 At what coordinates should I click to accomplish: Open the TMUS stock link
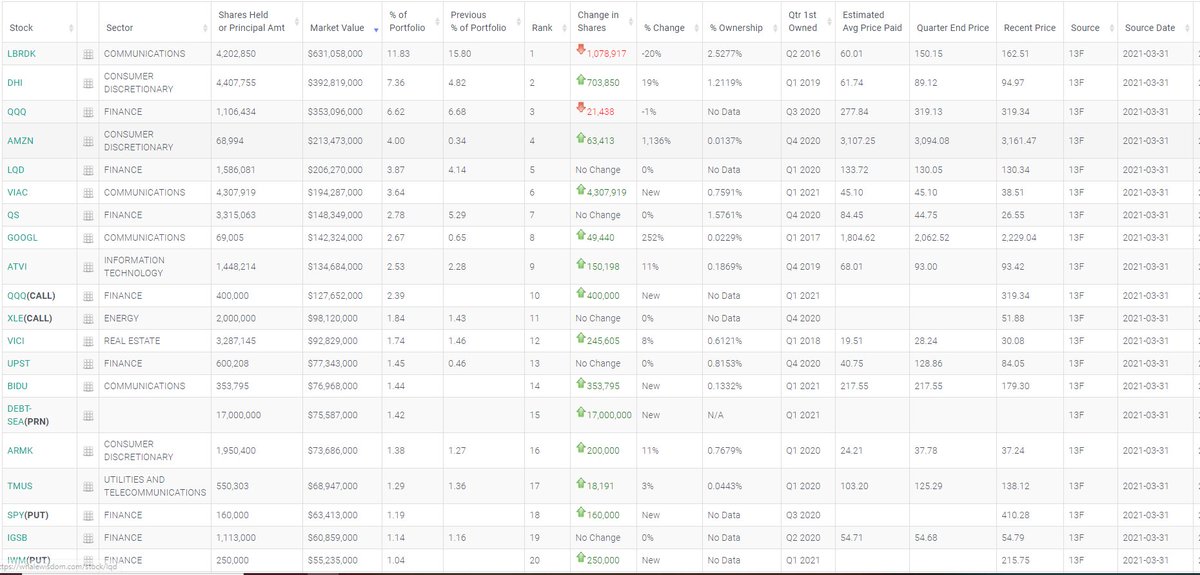(x=18, y=486)
